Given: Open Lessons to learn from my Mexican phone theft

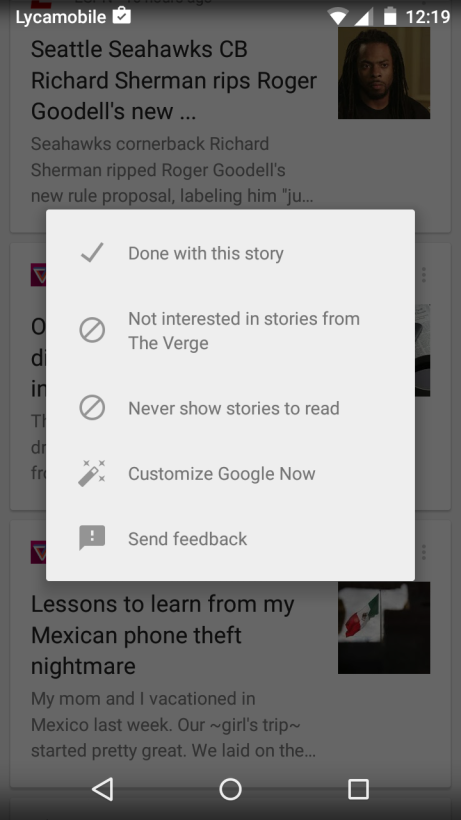Looking at the screenshot, I should [163, 635].
